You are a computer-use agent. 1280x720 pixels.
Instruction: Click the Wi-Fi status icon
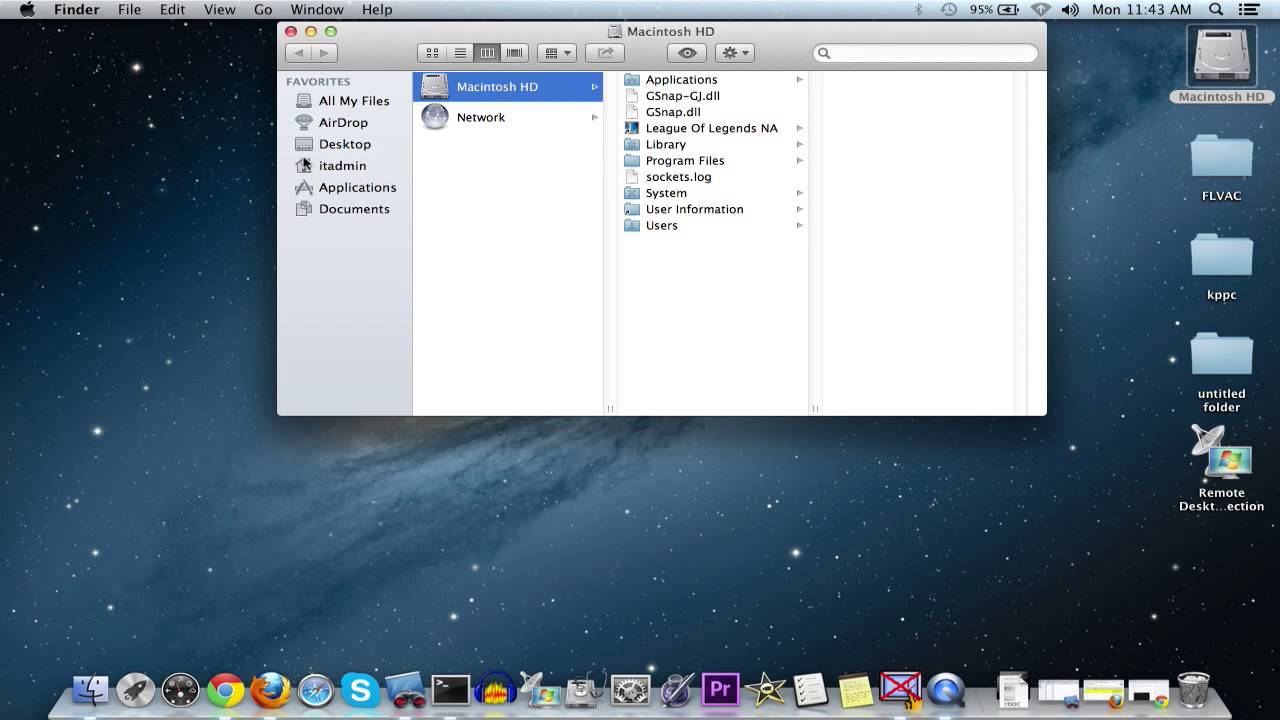1040,9
